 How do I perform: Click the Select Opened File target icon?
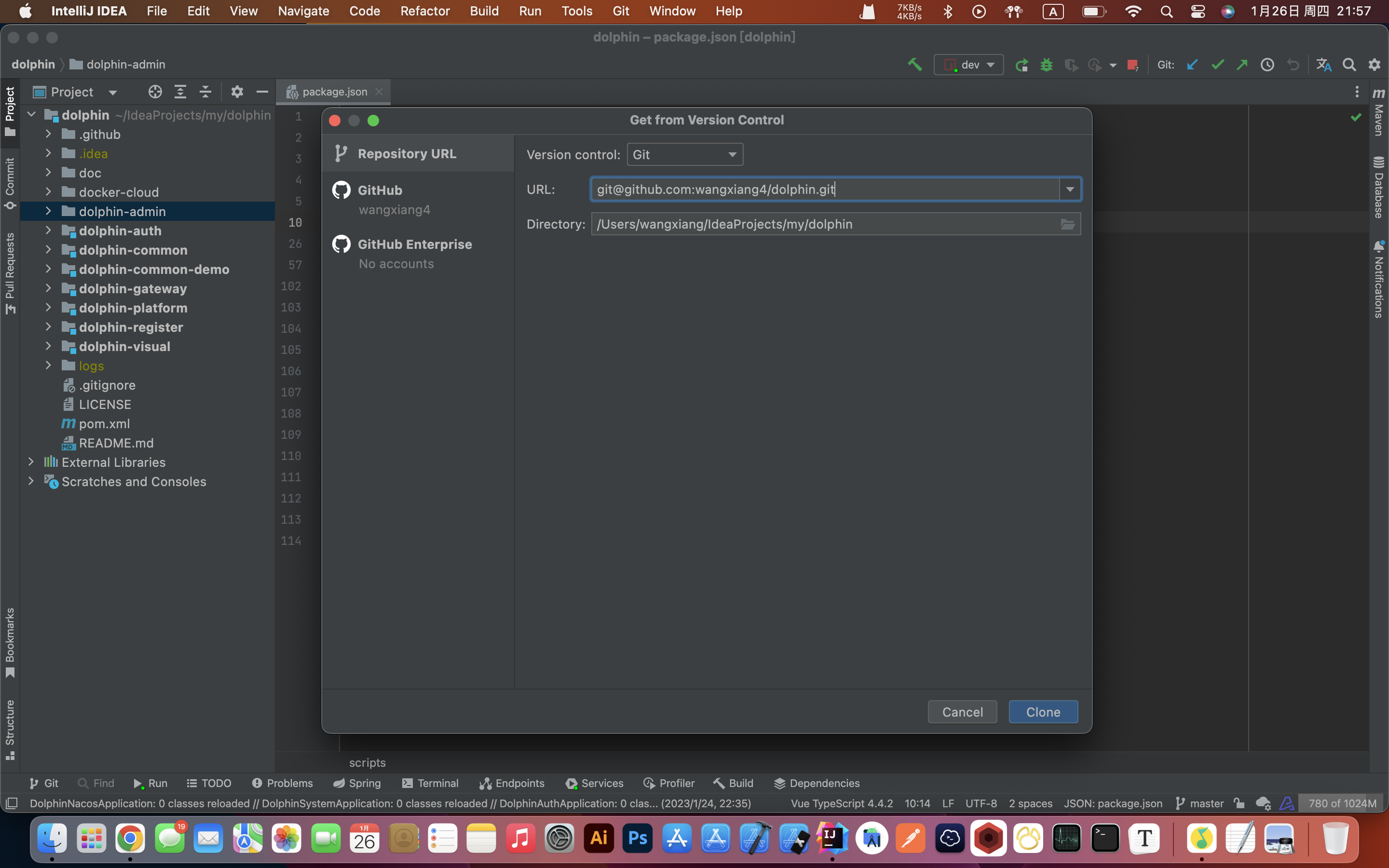tap(155, 92)
